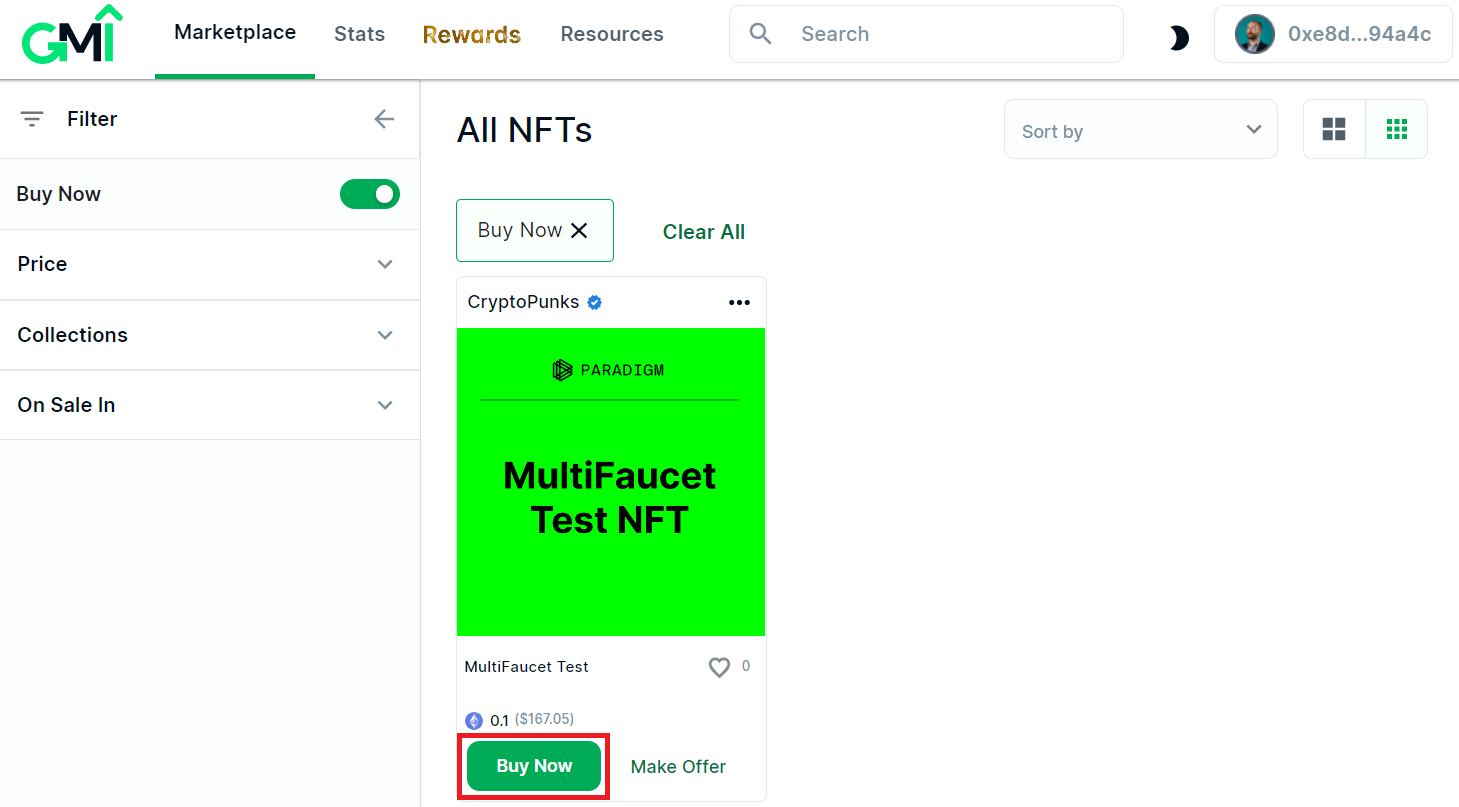Remove Buy Now filter chip X
This screenshot has height=807, width=1459.
coord(579,231)
